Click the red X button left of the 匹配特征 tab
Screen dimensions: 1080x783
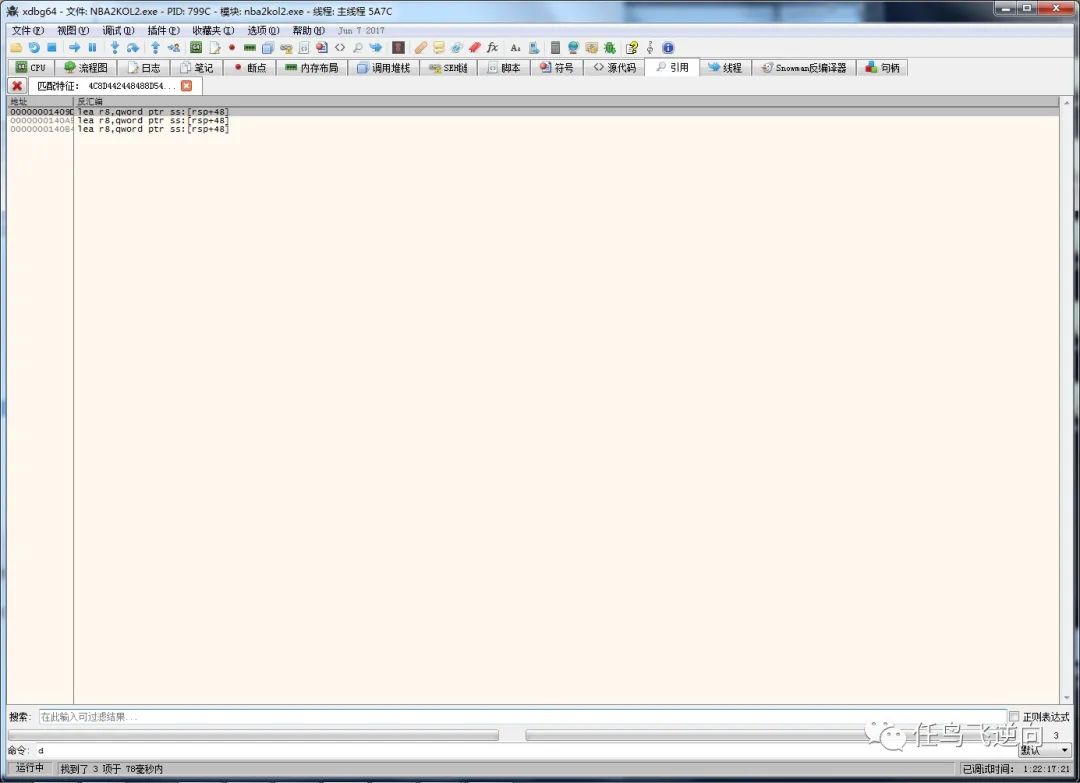17,85
